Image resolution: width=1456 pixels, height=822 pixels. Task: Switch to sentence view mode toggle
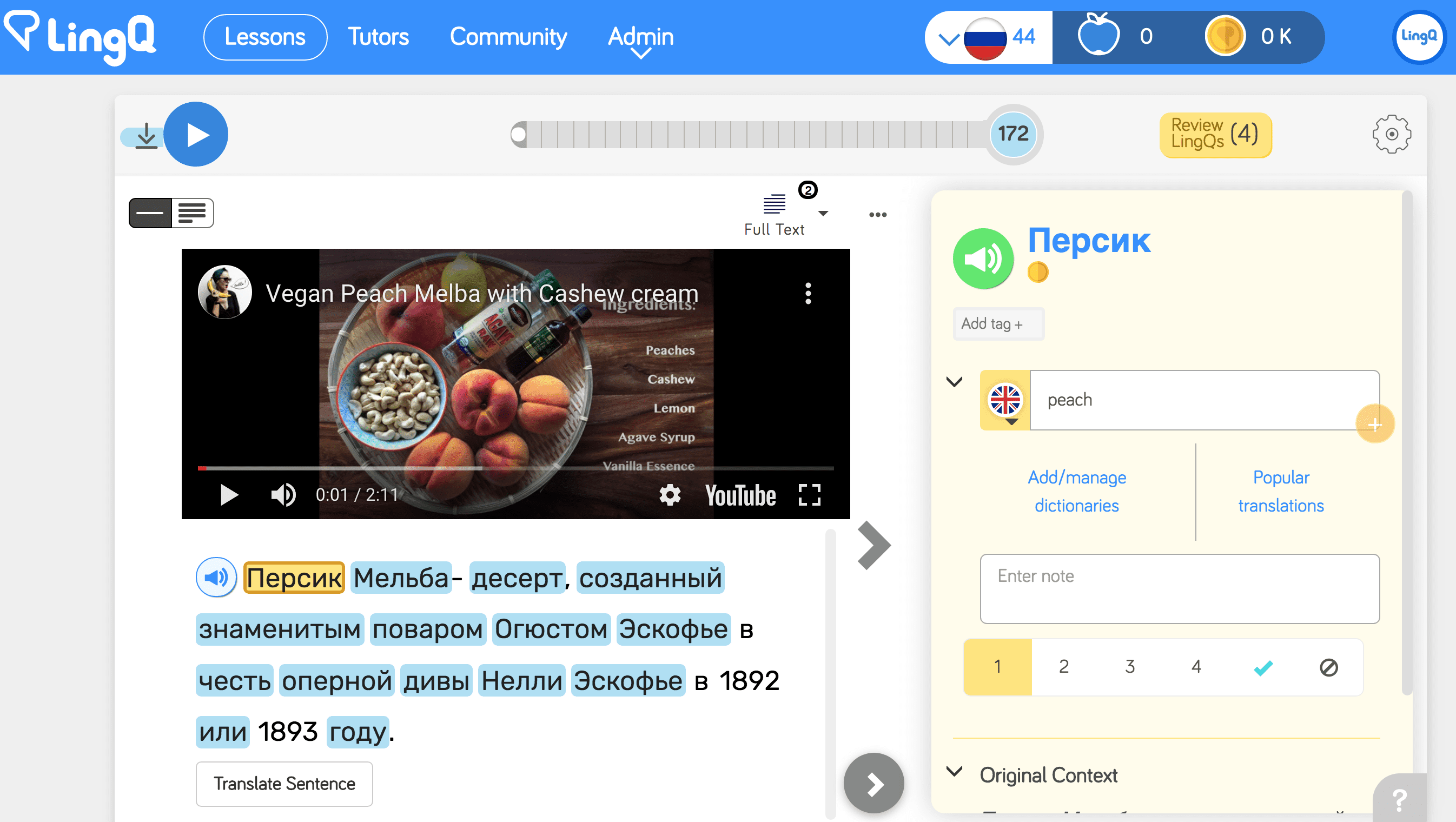(x=150, y=213)
